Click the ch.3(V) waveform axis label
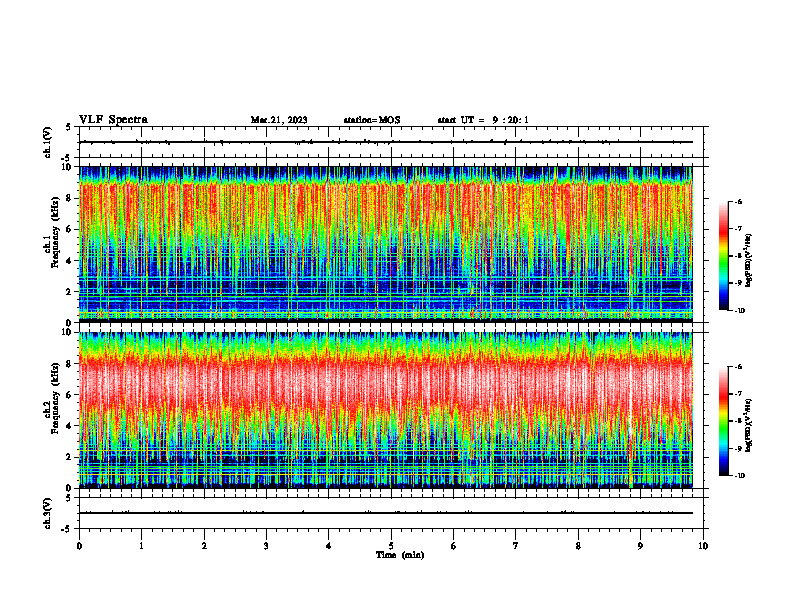792x612 pixels. tap(48, 513)
